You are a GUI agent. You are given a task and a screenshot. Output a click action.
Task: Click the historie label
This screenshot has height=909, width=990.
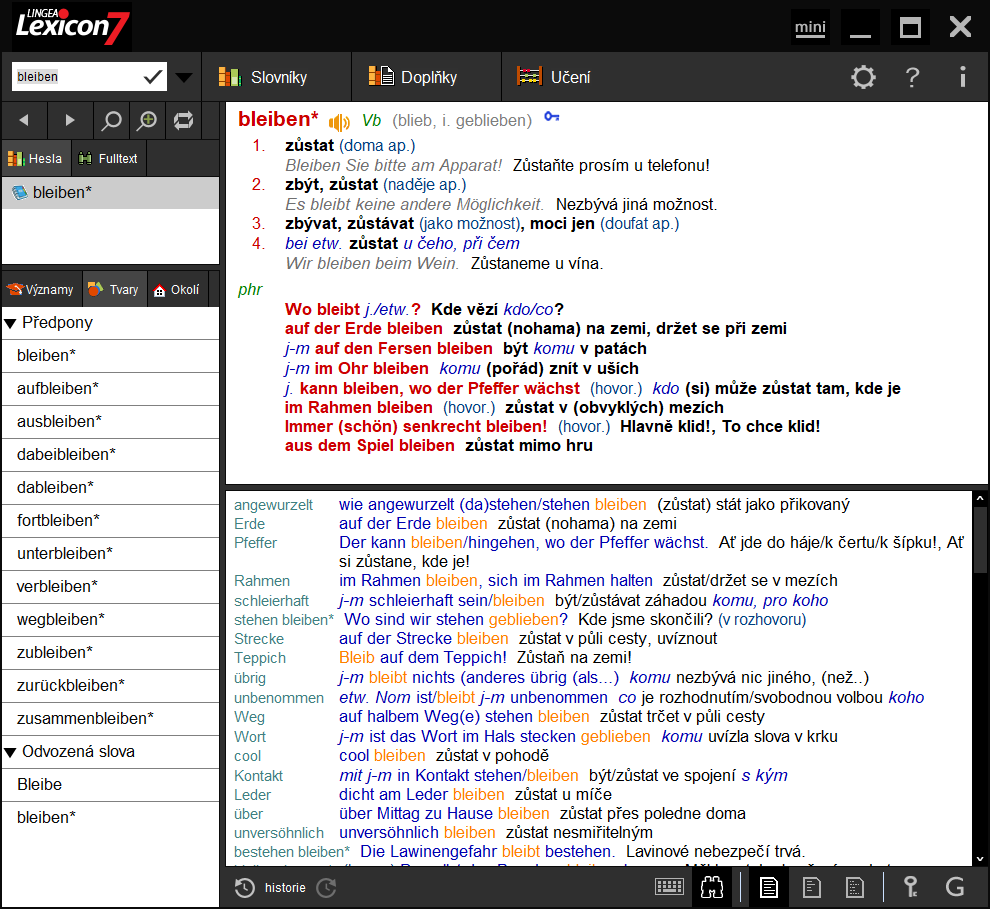285,888
